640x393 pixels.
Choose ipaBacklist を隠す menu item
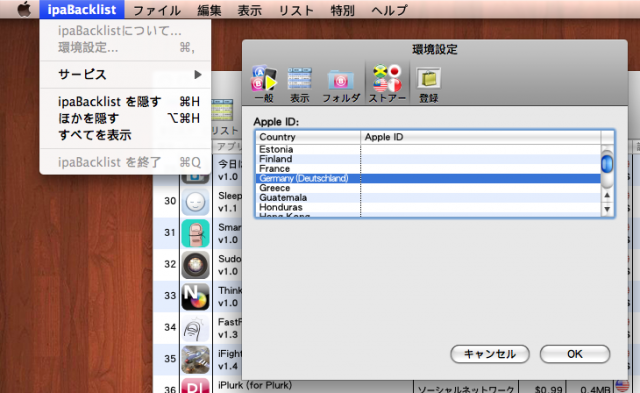(x=125, y=101)
